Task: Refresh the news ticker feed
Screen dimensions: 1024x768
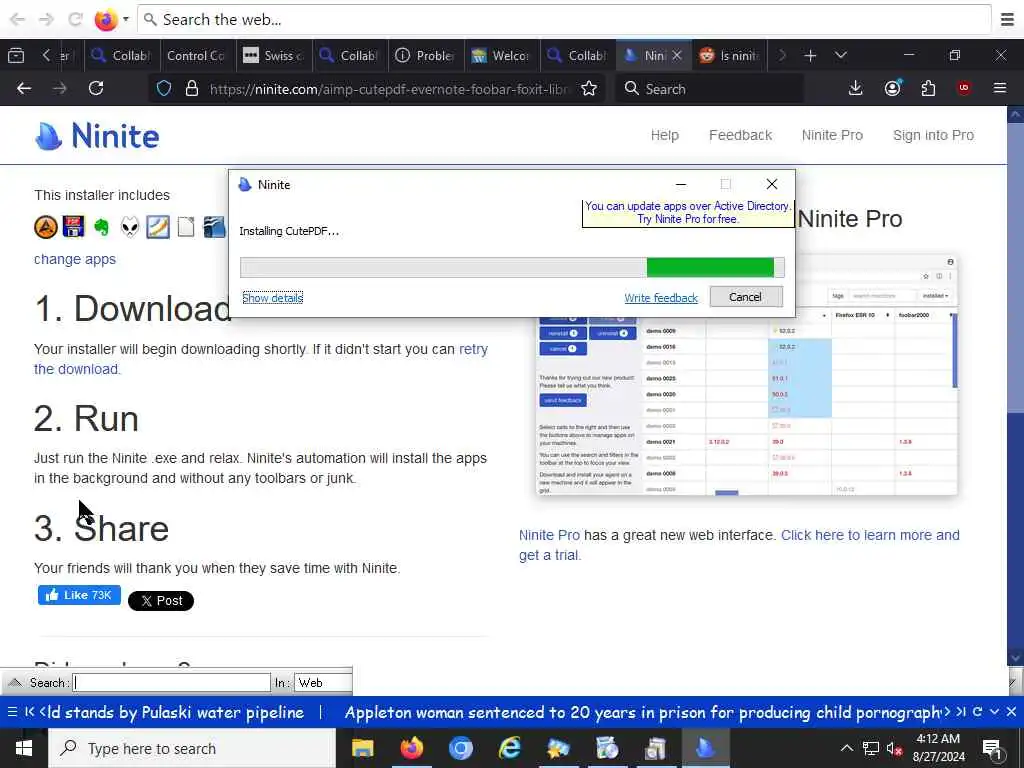Action: point(977,712)
